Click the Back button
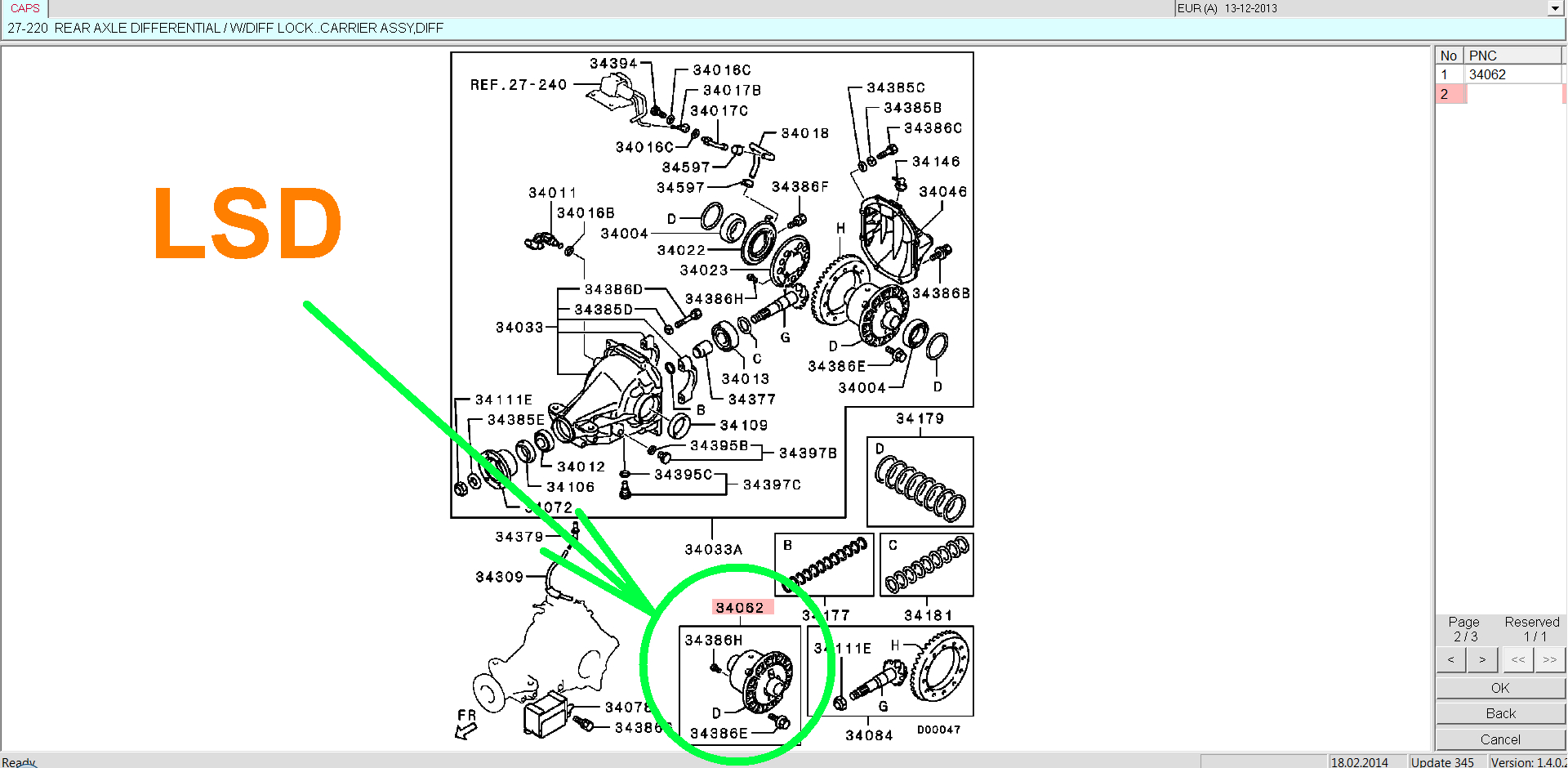The height and width of the screenshot is (768, 1568). (x=1500, y=713)
